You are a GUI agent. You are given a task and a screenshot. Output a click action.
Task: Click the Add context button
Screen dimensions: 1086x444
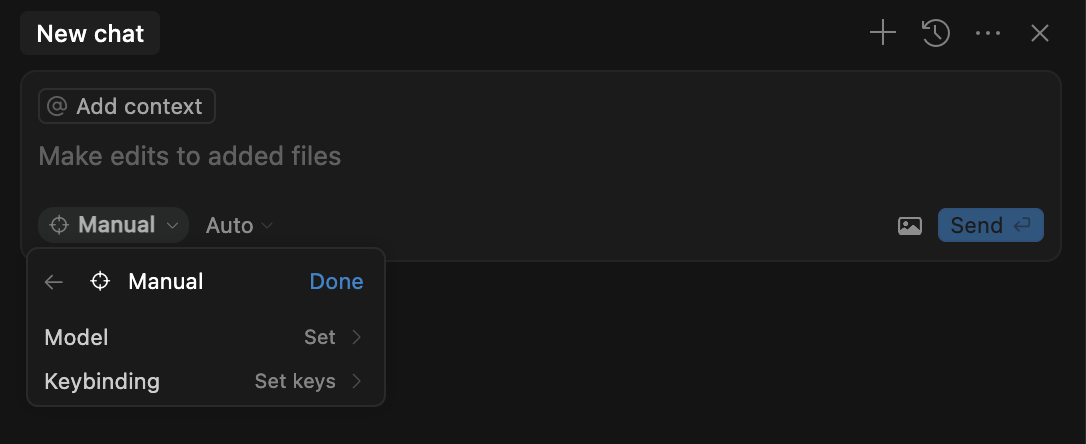127,106
